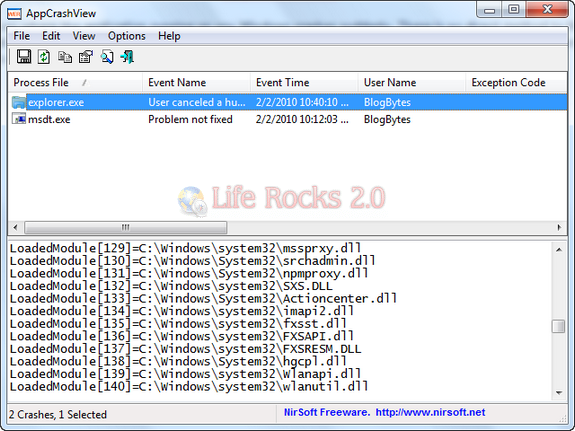Click the '2/2/2010 10:12:03' event time cell
Screen dimensions: 575x431
point(302,119)
